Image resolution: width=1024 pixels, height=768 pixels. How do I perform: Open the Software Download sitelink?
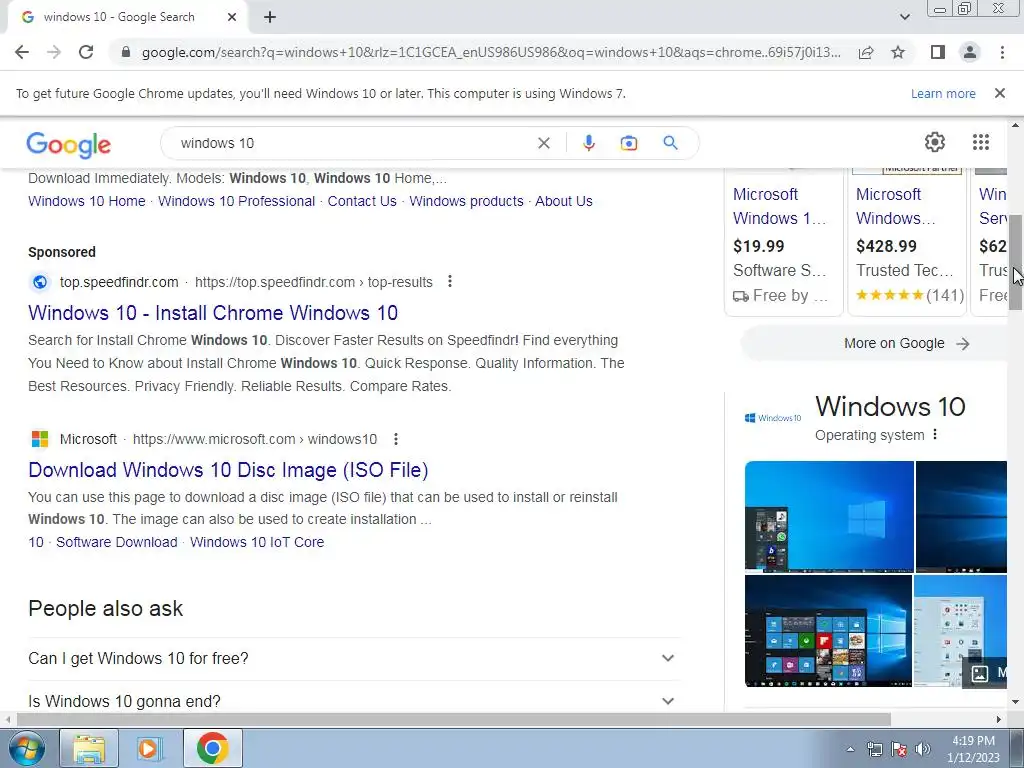click(117, 542)
